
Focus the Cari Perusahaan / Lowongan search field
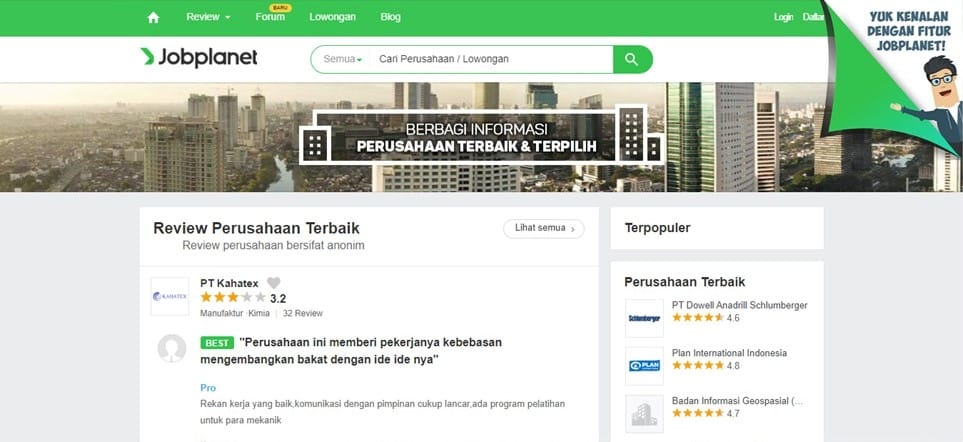493,60
